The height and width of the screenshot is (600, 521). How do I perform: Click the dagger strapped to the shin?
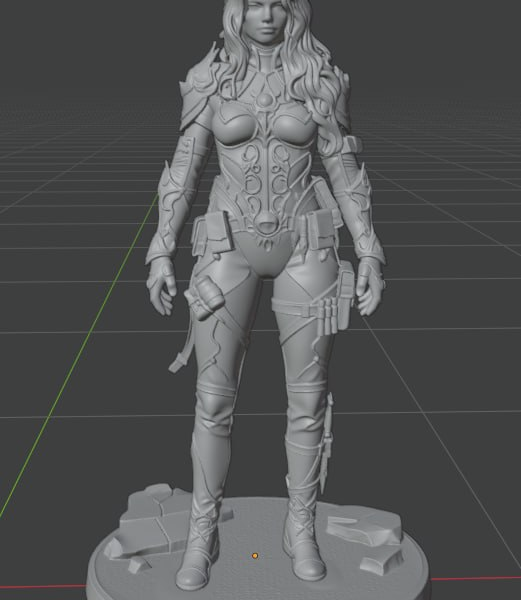(326, 442)
